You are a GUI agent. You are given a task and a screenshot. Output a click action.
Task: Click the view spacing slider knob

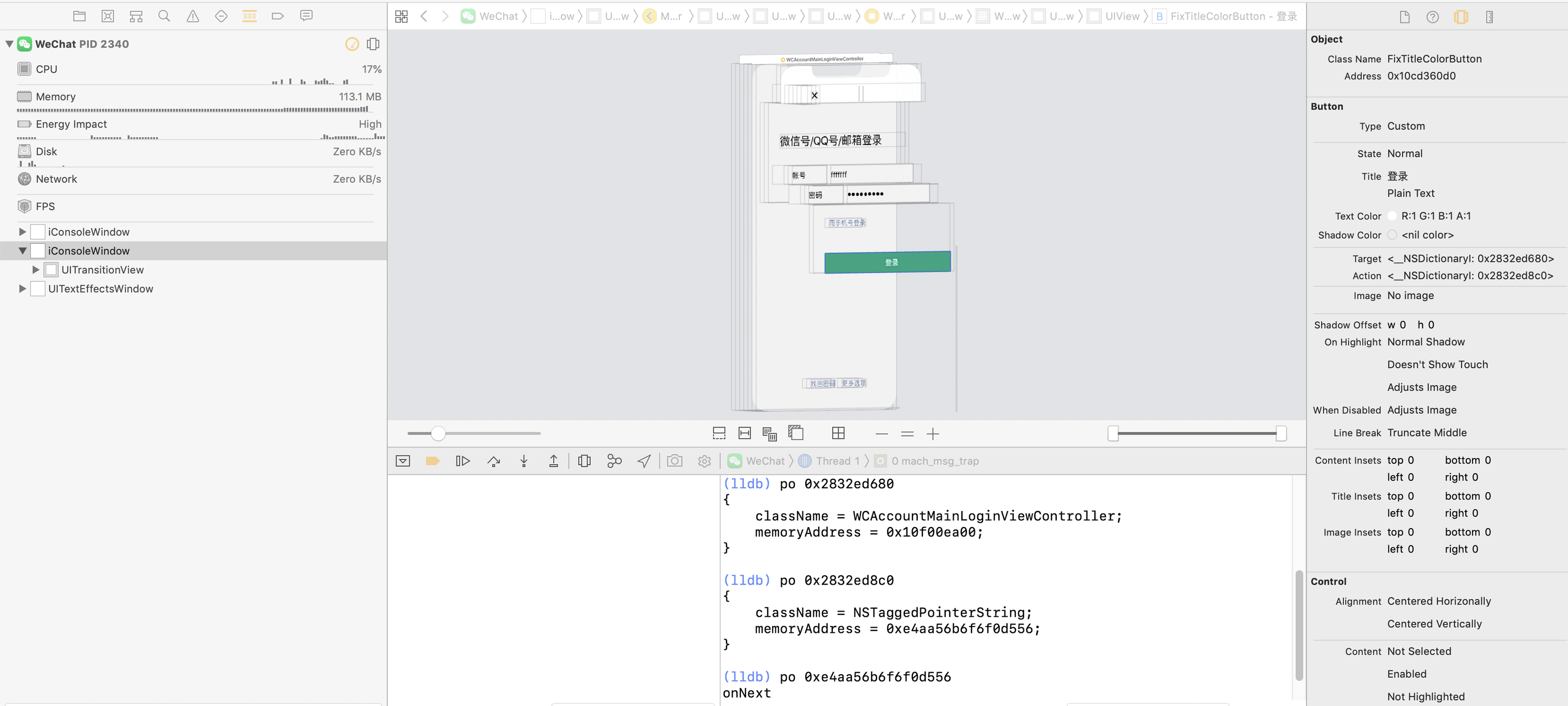pyautogui.click(x=438, y=434)
